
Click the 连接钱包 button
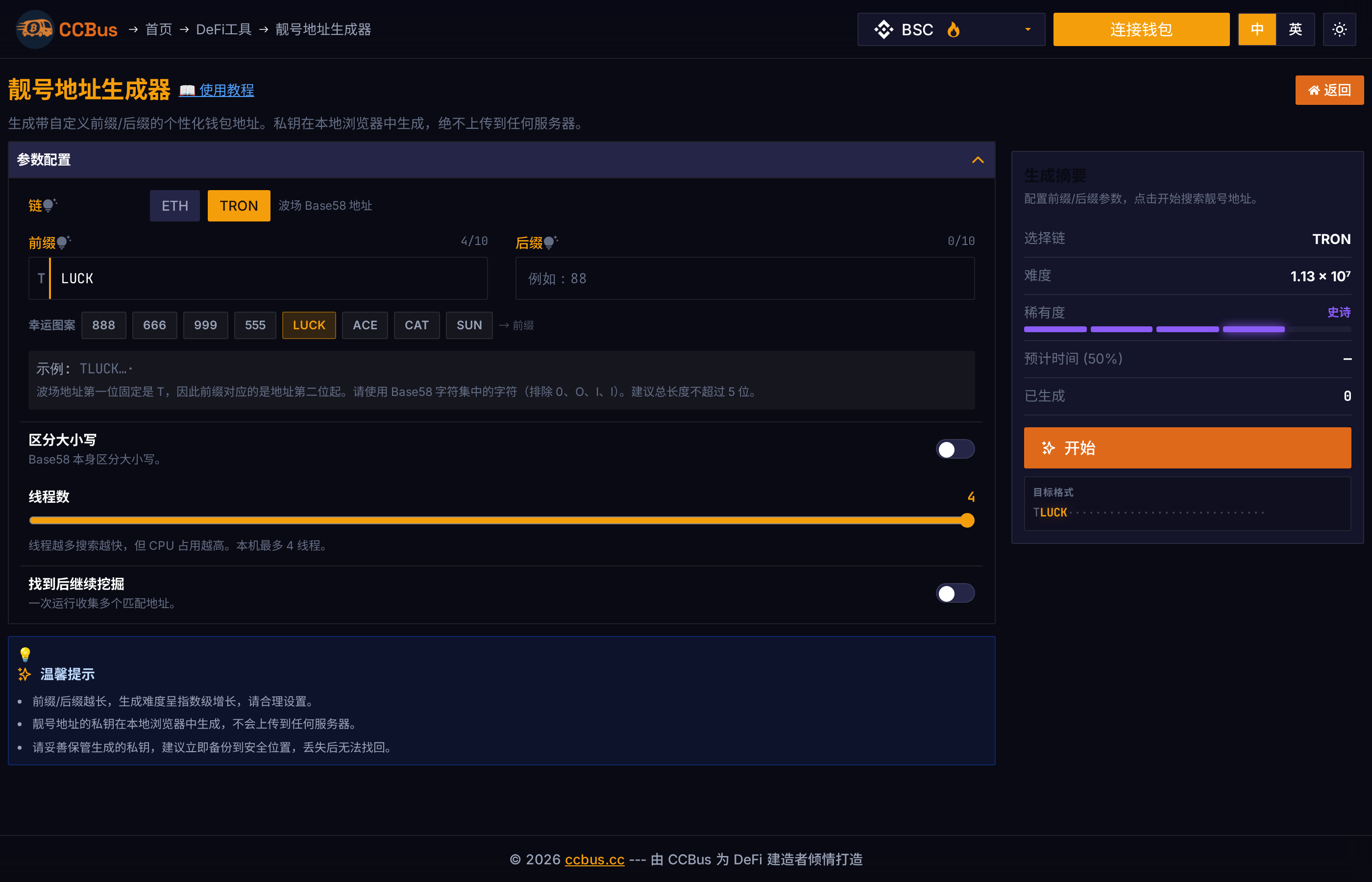click(x=1141, y=29)
